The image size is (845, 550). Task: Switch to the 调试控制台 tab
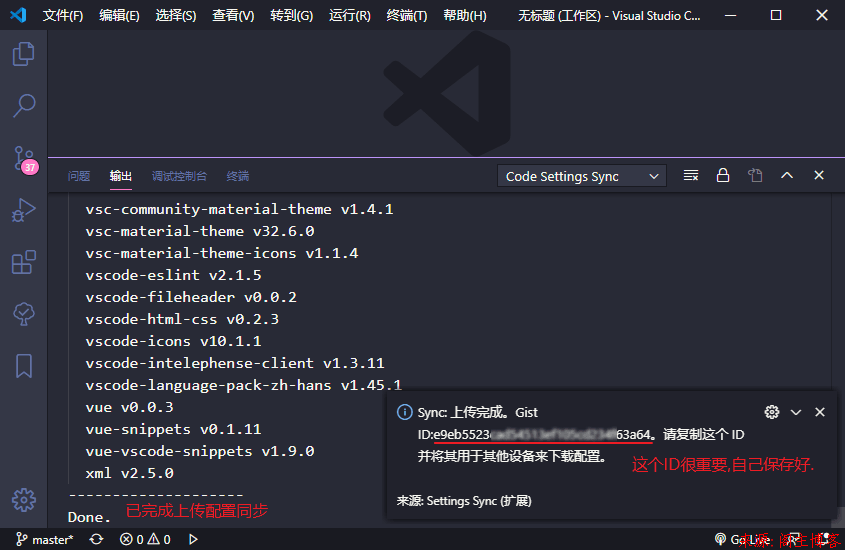coord(179,176)
